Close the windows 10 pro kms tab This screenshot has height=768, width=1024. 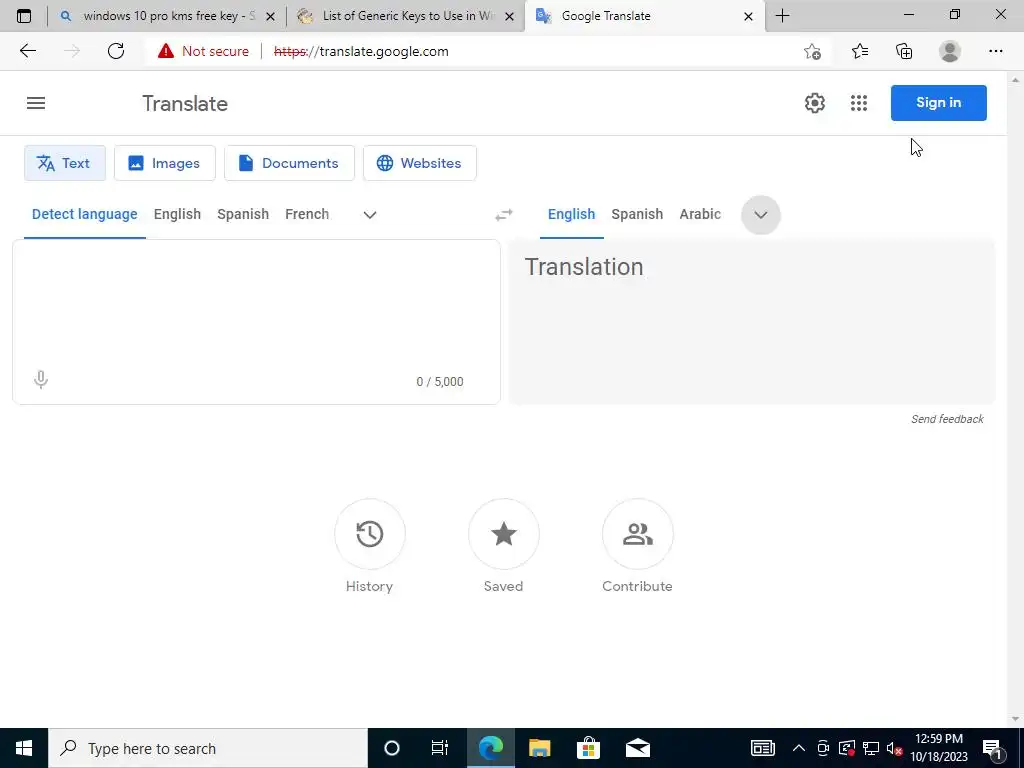(270, 16)
